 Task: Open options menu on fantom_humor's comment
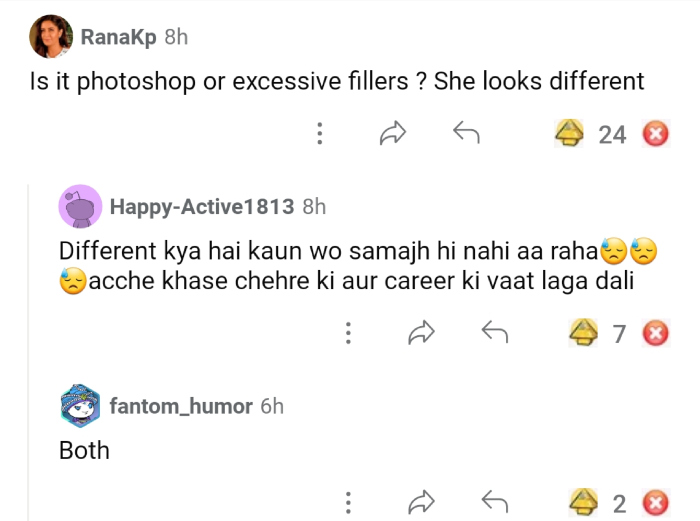[348, 502]
